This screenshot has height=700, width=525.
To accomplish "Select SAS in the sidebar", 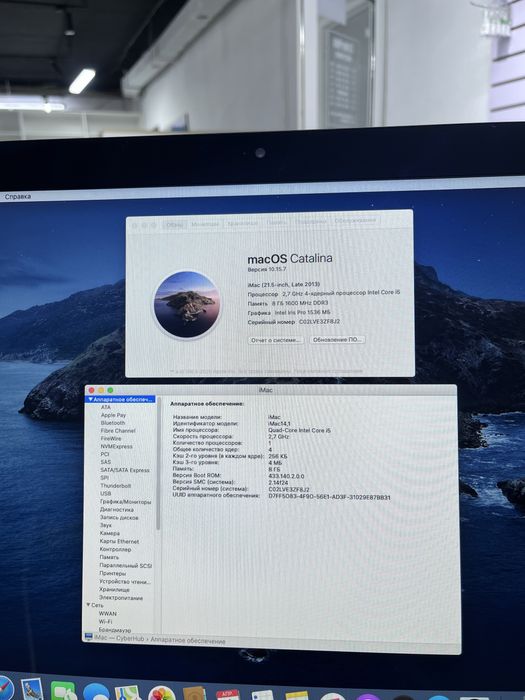I will pyautogui.click(x=105, y=462).
